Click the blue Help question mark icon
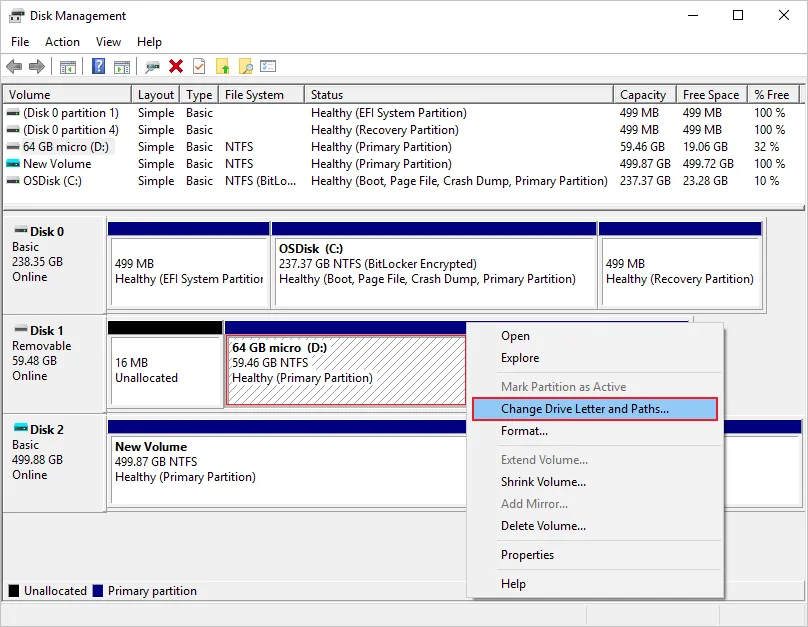This screenshot has height=627, width=808. click(x=99, y=67)
